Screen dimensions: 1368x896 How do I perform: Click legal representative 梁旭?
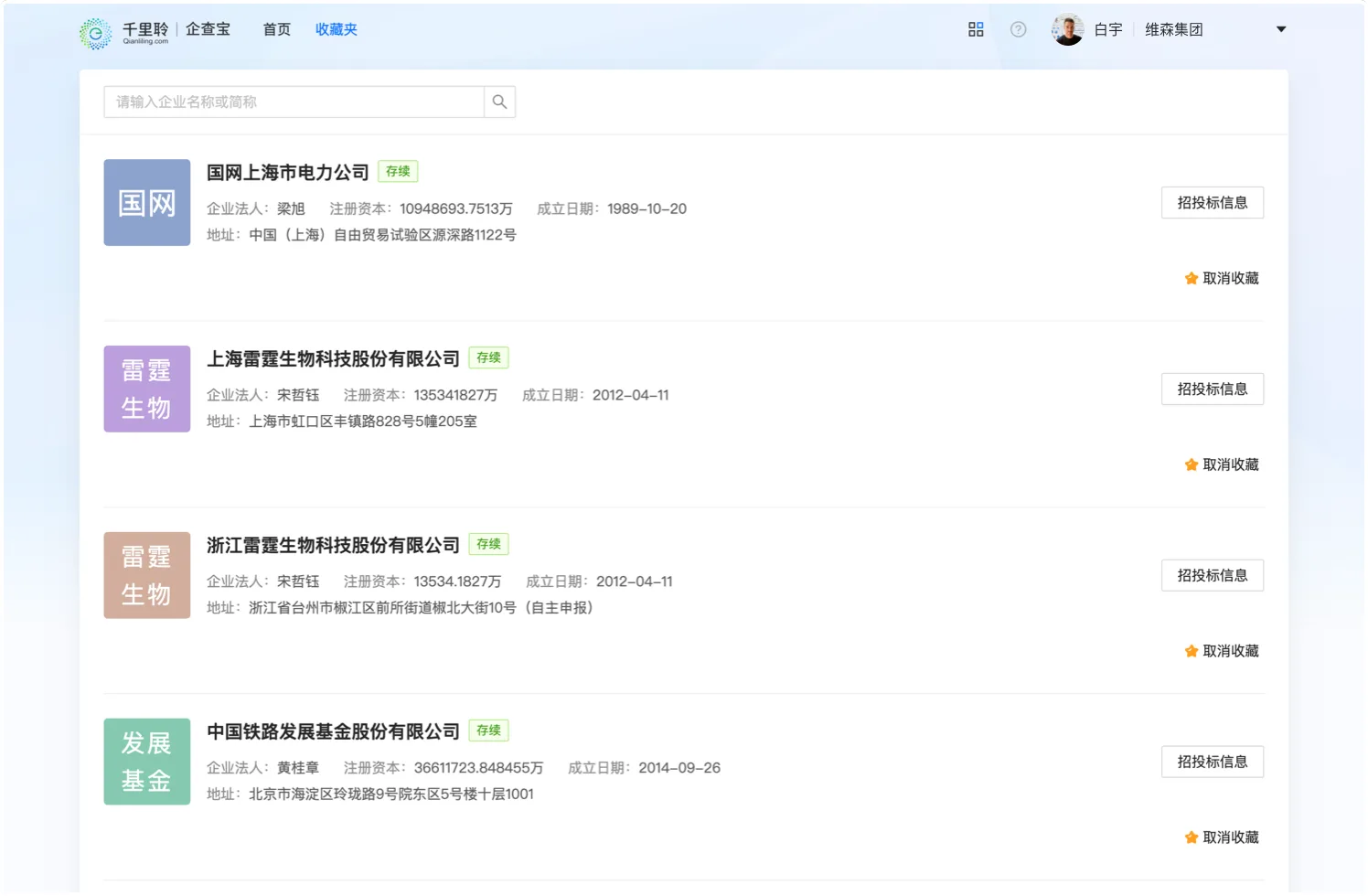pos(291,209)
